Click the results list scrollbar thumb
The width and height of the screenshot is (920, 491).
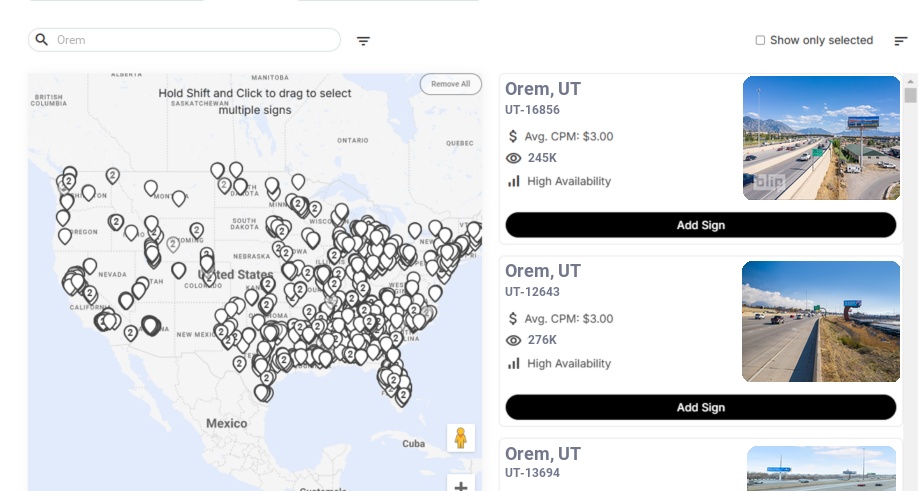[910, 95]
